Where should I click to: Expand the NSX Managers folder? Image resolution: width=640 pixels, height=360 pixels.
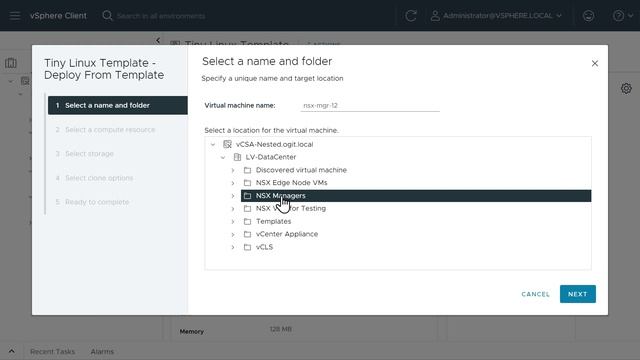[x=233, y=196]
